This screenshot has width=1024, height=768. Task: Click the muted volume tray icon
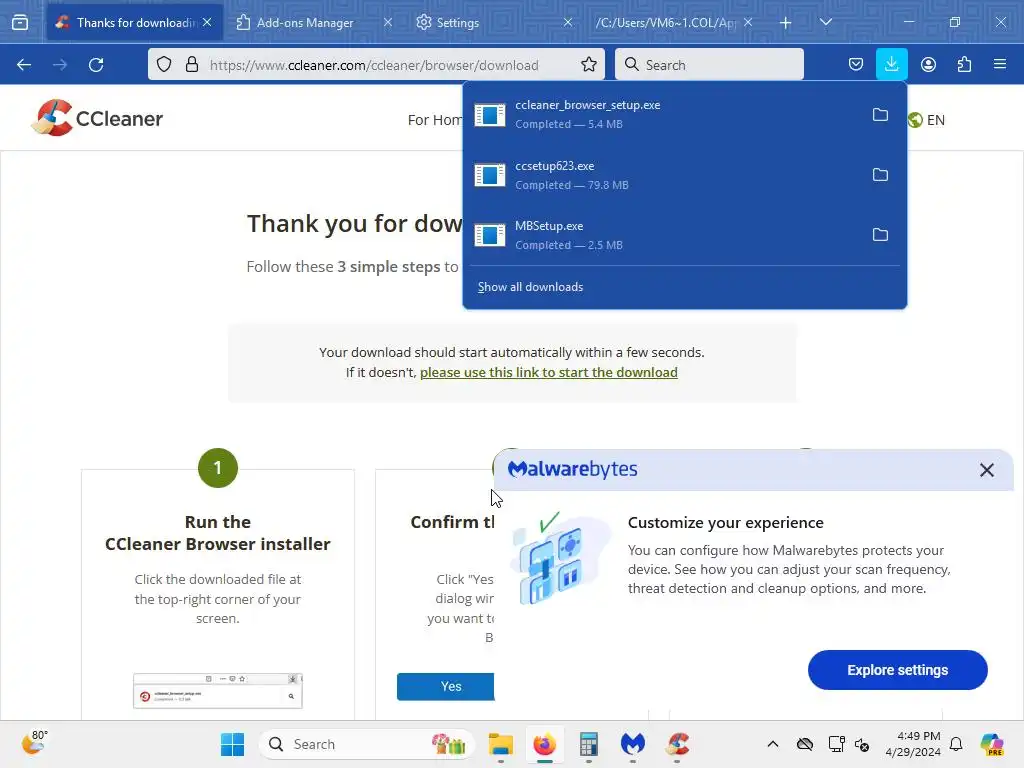(862, 744)
